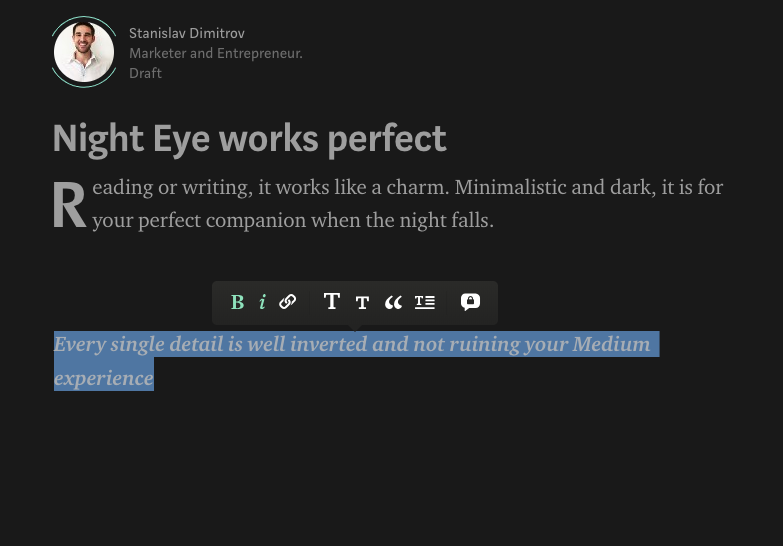Format the selection as a block quote
This screenshot has height=546, width=783.
393,302
